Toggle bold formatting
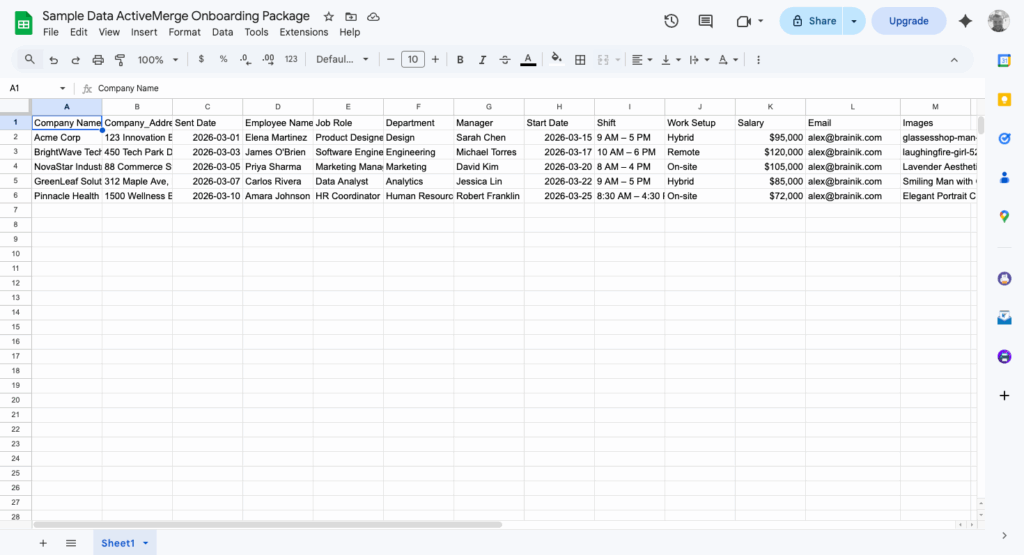The width and height of the screenshot is (1024, 555). tap(460, 60)
